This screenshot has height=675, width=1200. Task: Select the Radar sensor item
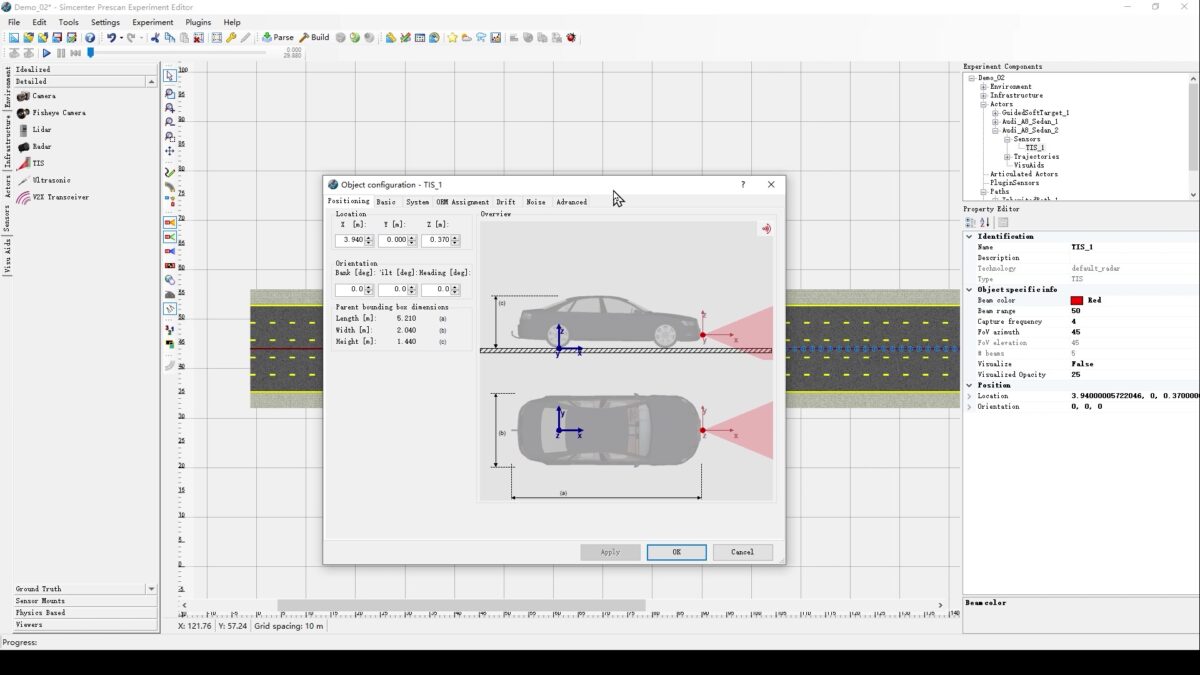(x=34, y=147)
